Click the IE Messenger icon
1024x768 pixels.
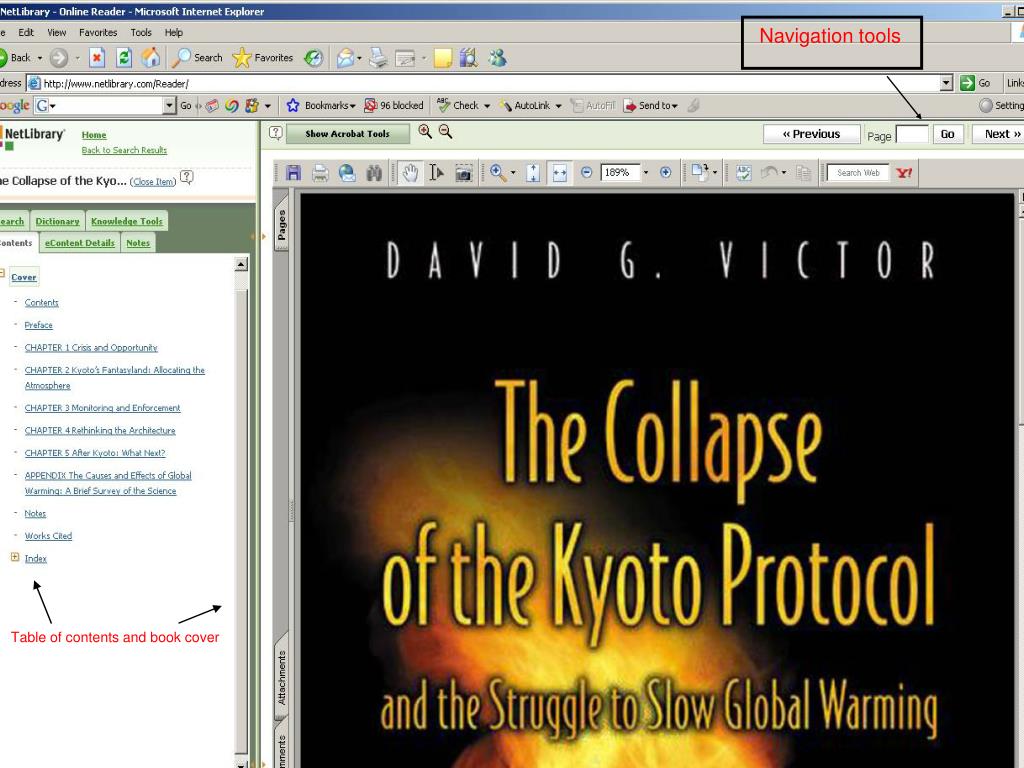[x=498, y=58]
